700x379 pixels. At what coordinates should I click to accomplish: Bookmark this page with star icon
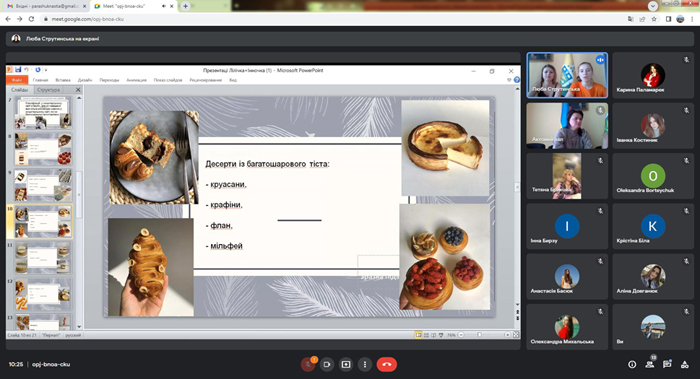(x=654, y=19)
